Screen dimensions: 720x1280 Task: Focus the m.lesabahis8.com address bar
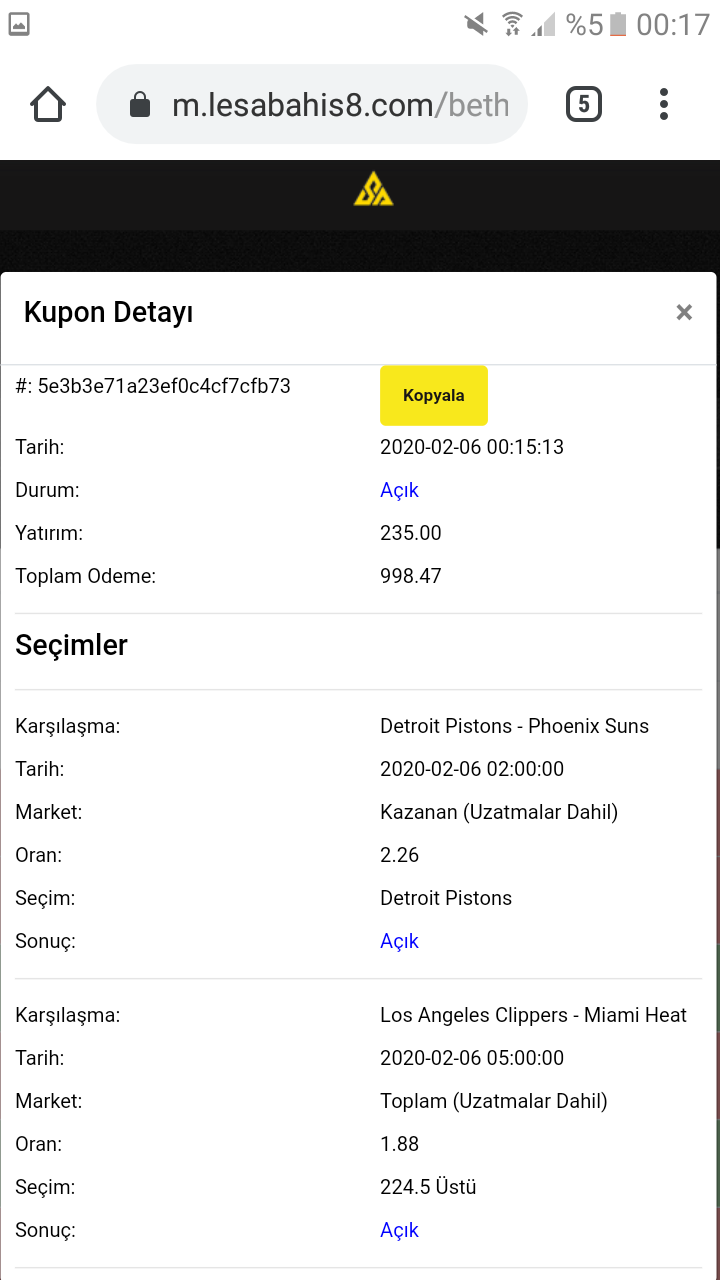click(x=311, y=105)
